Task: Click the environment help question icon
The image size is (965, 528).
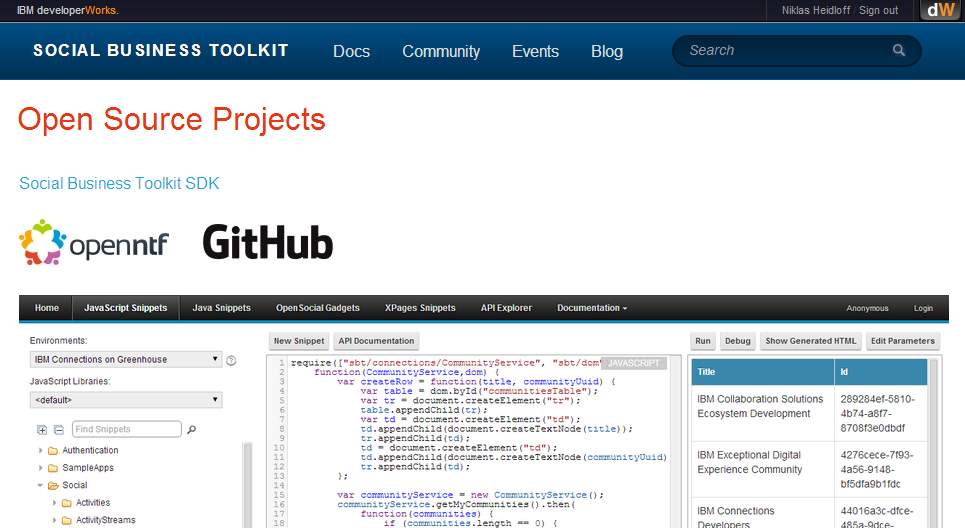Action: pyautogui.click(x=231, y=361)
